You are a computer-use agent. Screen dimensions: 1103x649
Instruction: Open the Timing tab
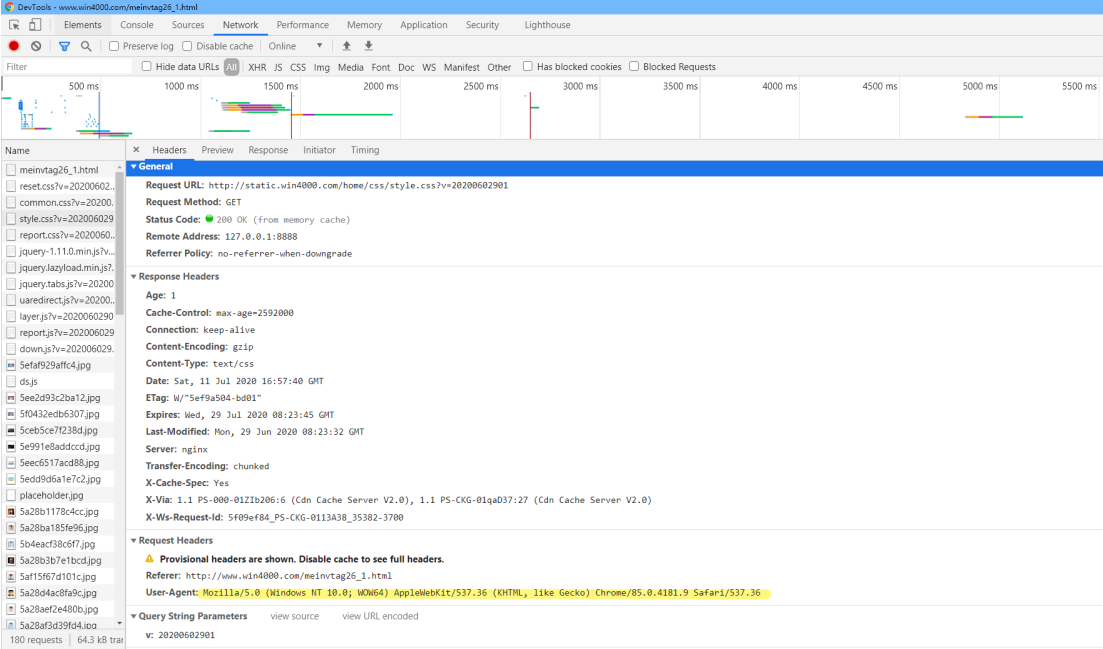tap(365, 150)
